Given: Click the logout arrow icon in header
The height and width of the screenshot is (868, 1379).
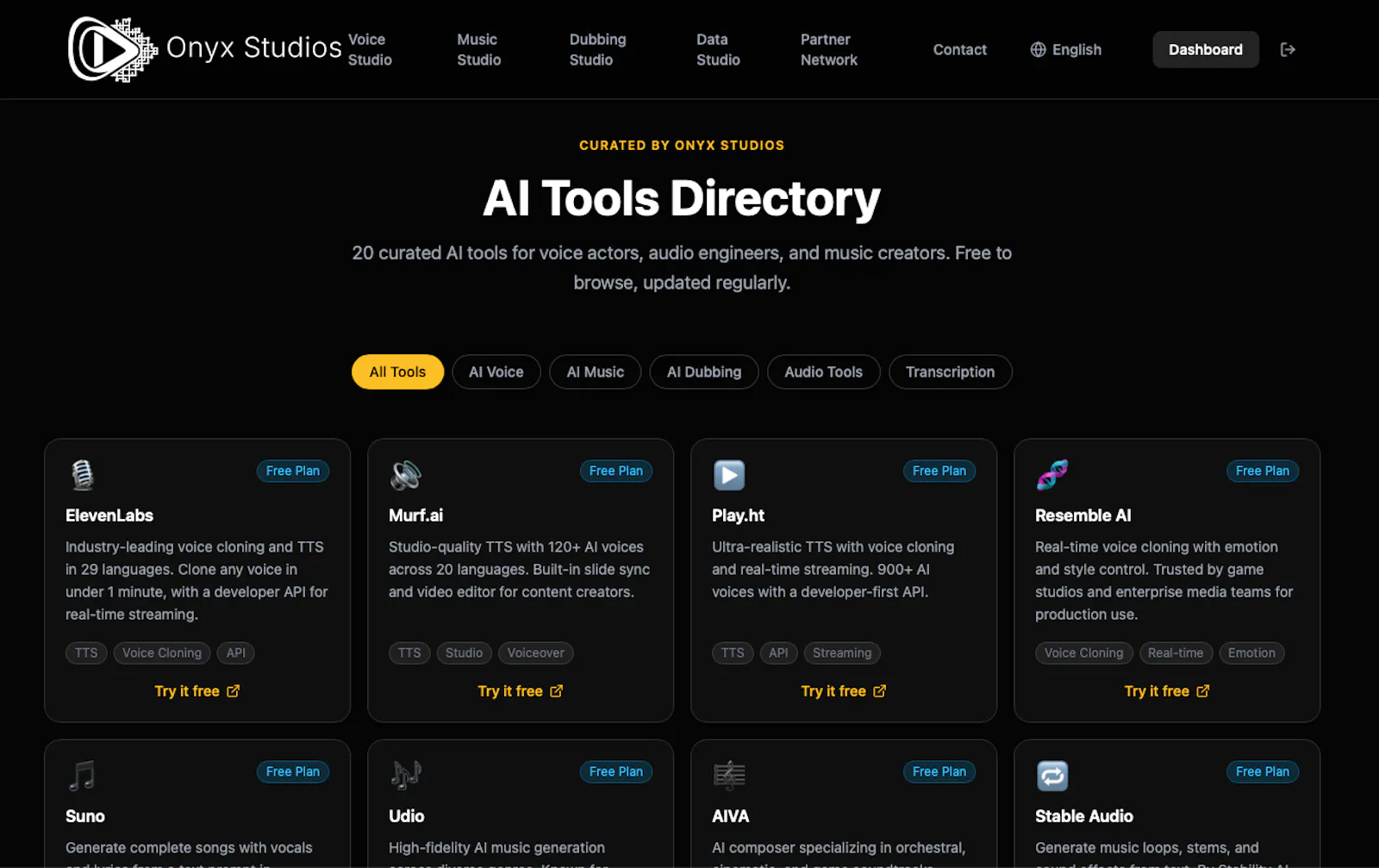Looking at the screenshot, I should (x=1288, y=49).
